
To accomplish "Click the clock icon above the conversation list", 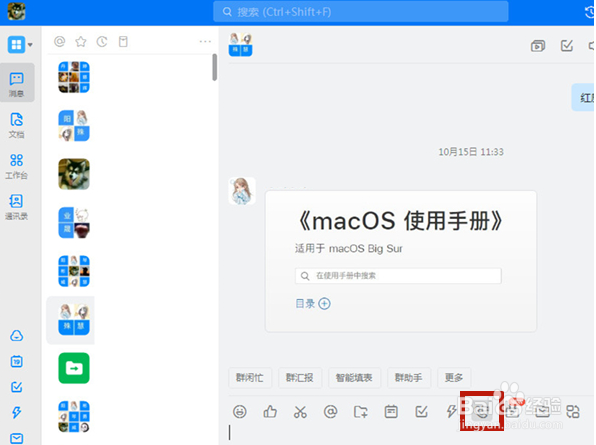I will click(102, 41).
